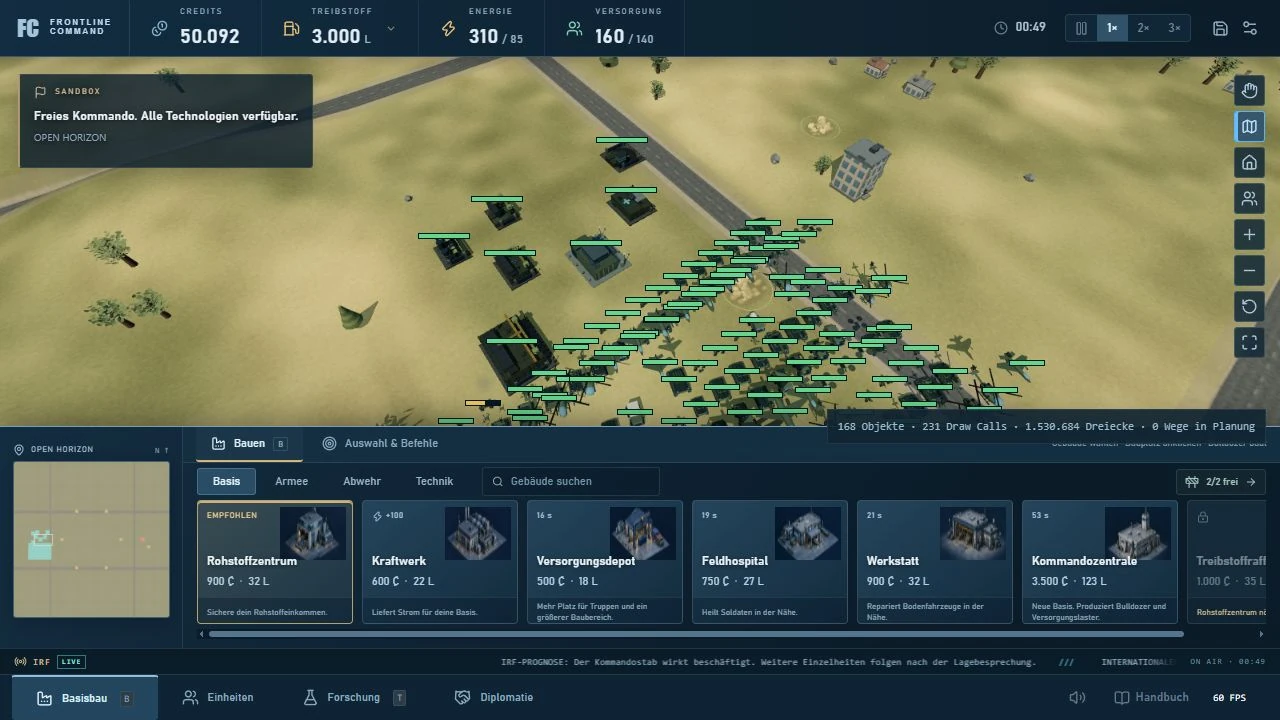Open settings sliders icon
The image size is (1280, 720).
click(1250, 28)
